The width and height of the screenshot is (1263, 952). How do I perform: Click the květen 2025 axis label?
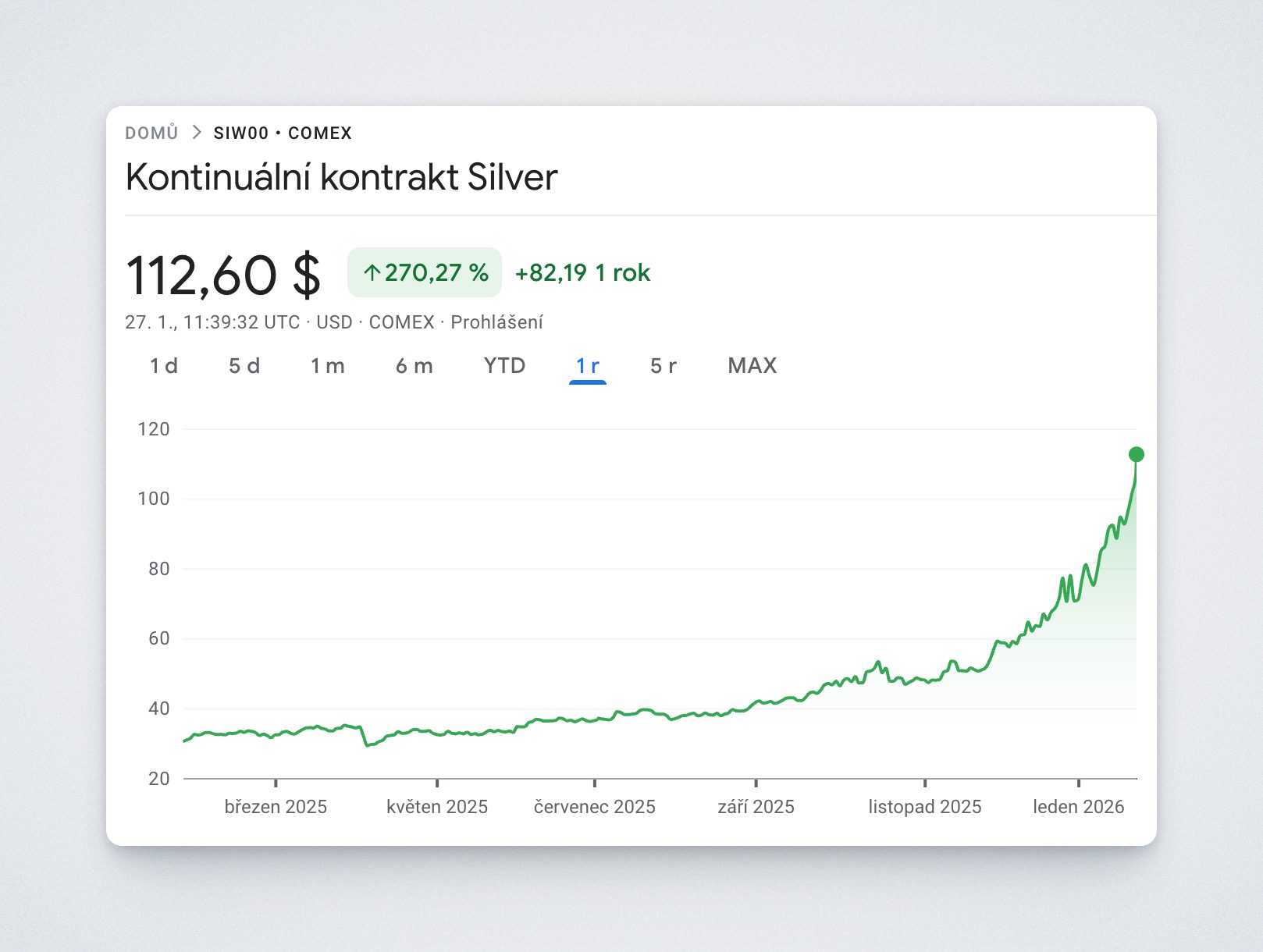tap(437, 807)
